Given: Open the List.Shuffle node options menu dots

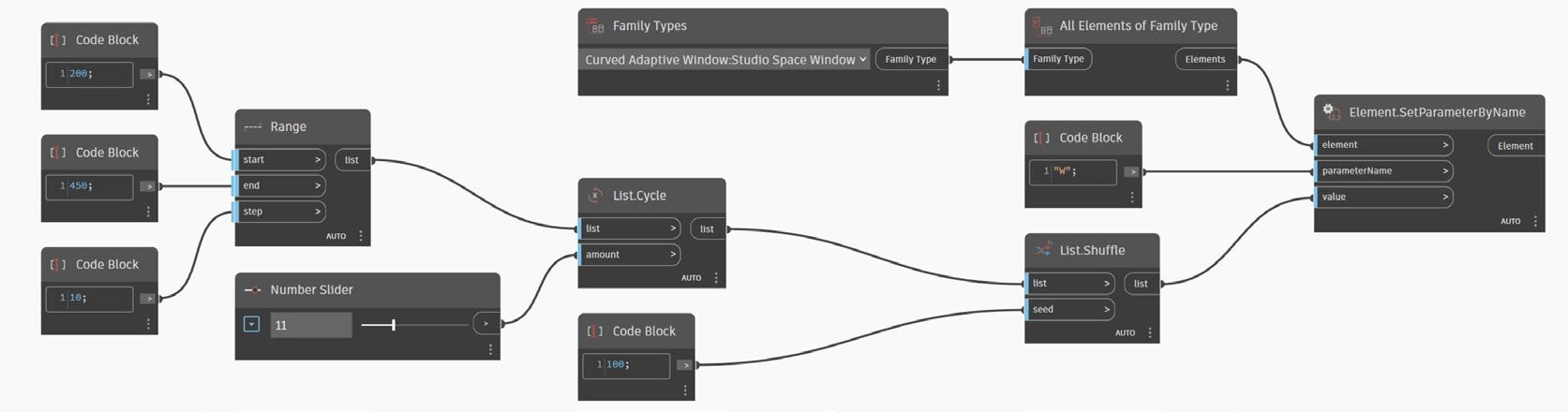Looking at the screenshot, I should tap(1150, 332).
